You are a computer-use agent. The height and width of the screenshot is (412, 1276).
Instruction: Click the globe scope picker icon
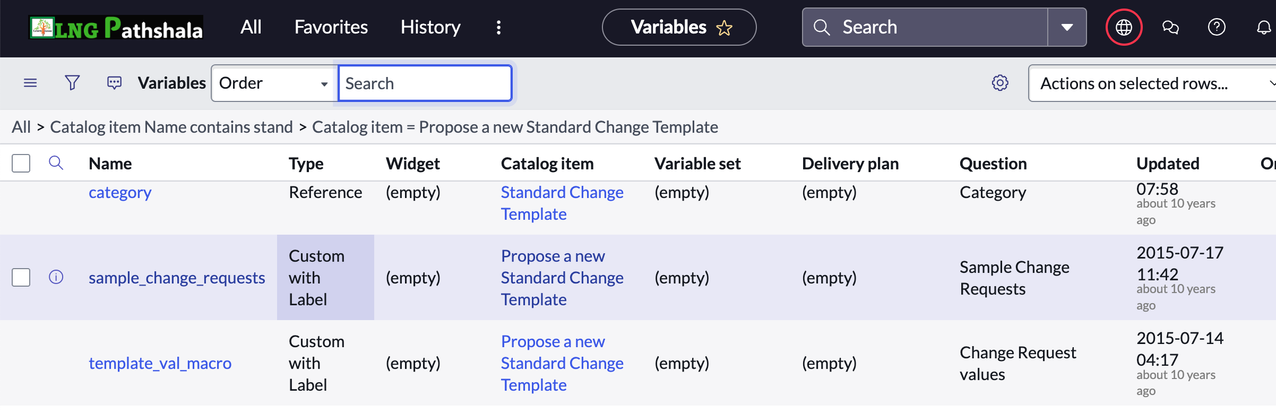(x=1124, y=28)
